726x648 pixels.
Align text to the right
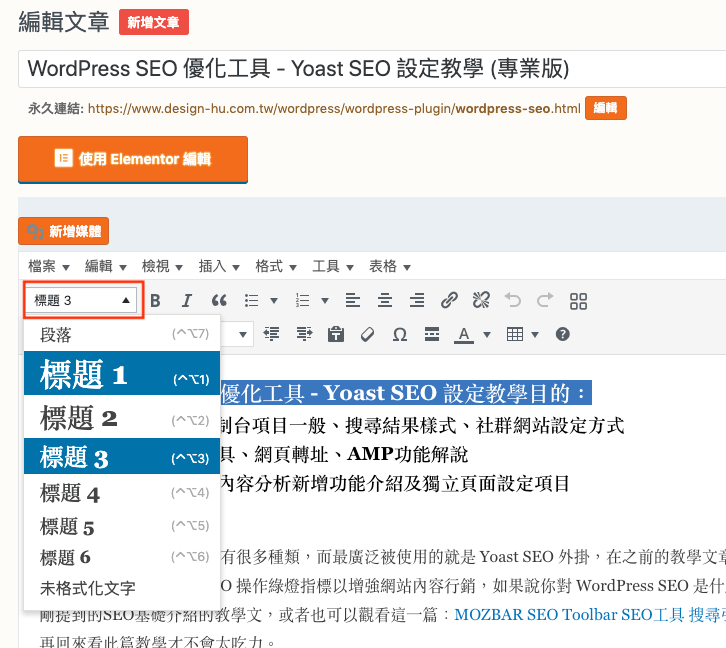(x=417, y=301)
